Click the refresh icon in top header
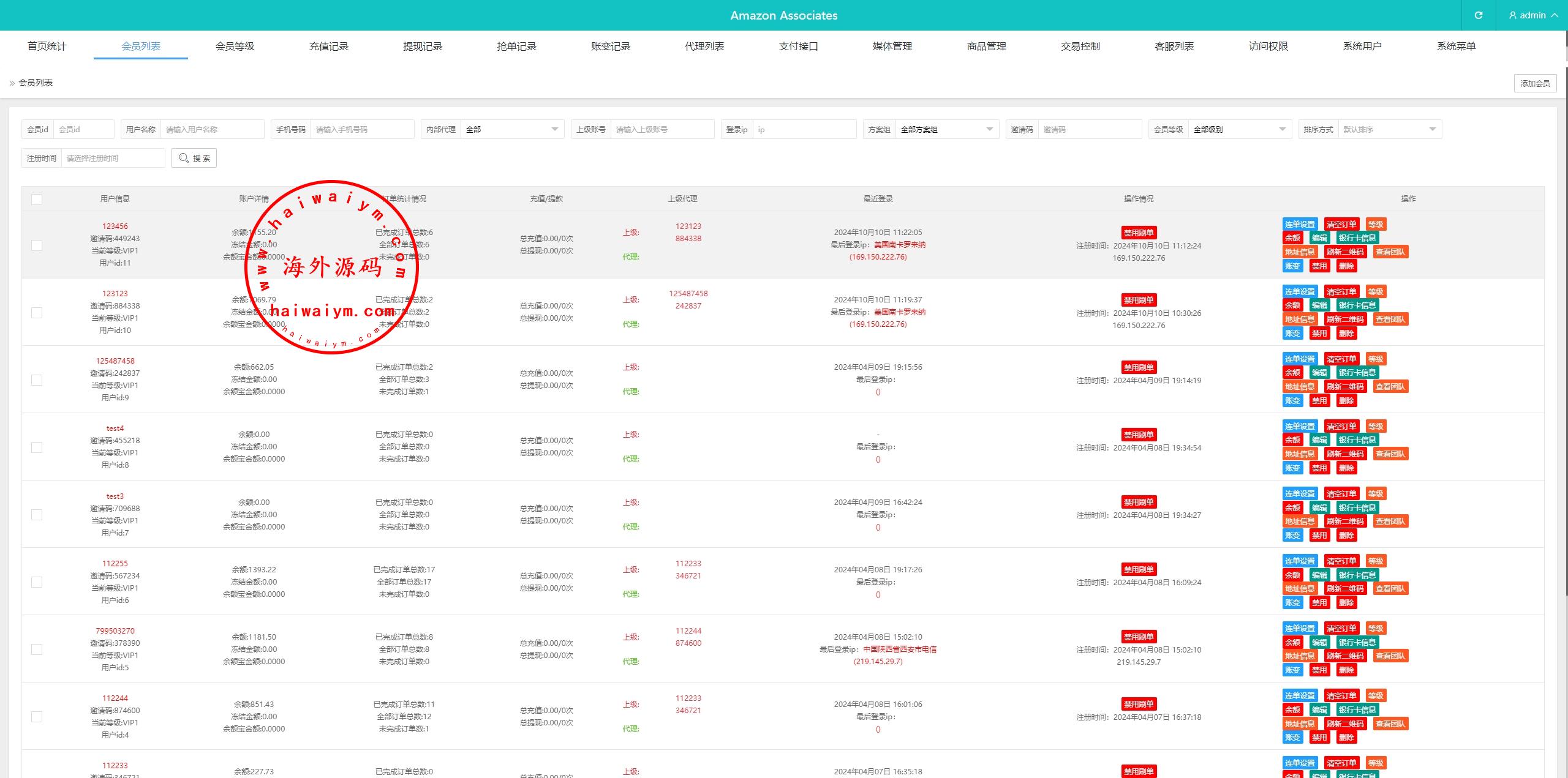This screenshot has width=1568, height=778. point(1478,15)
